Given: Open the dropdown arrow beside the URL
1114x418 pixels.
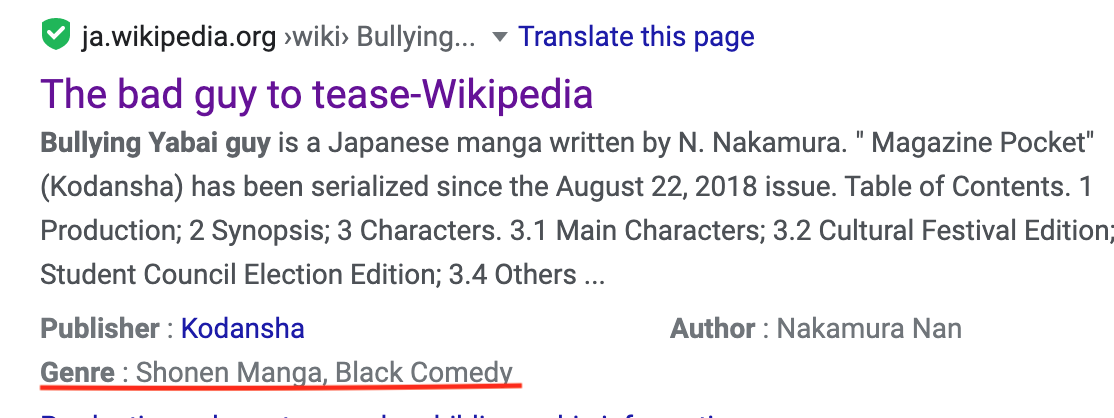Looking at the screenshot, I should [499, 39].
